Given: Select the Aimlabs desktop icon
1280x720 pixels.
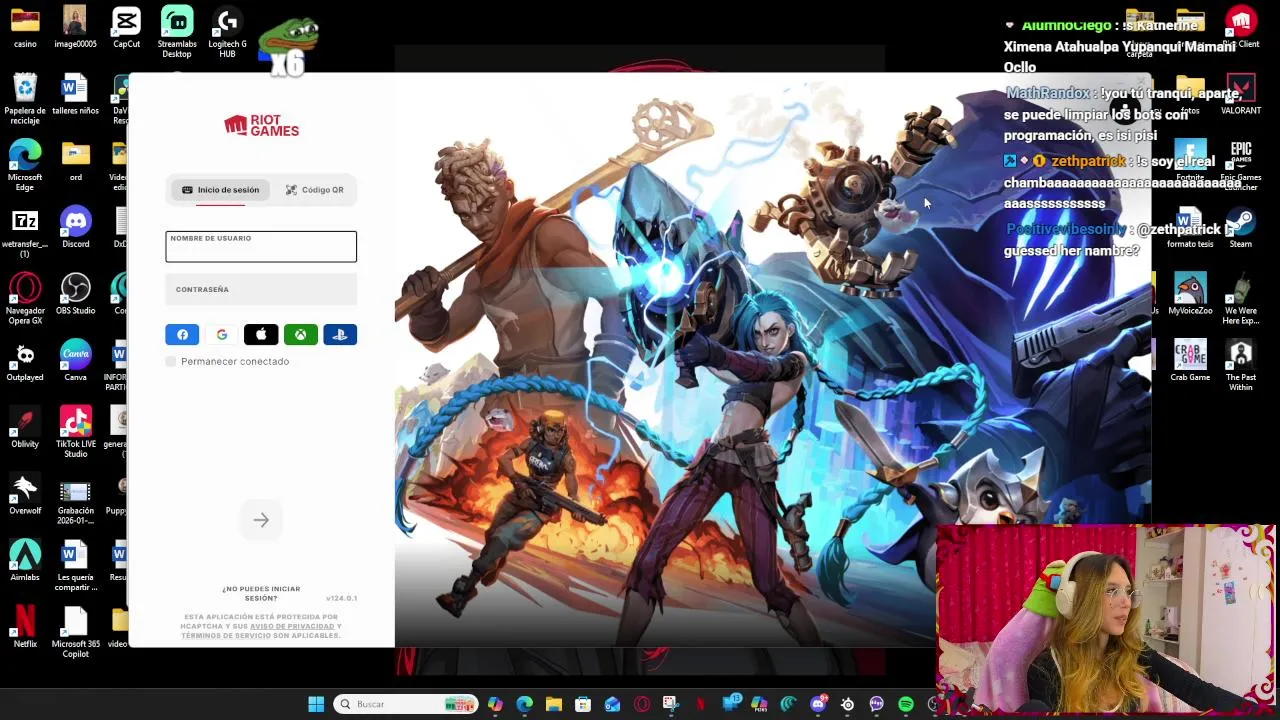Looking at the screenshot, I should tap(25, 561).
